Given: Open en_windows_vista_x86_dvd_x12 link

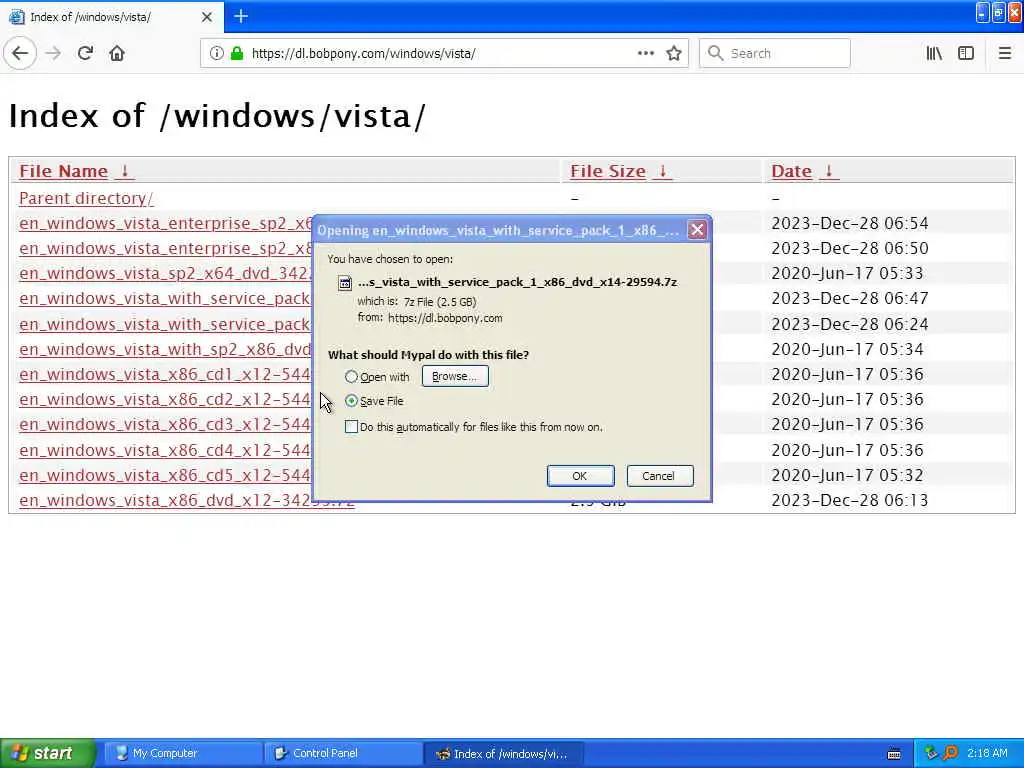Looking at the screenshot, I should [186, 500].
